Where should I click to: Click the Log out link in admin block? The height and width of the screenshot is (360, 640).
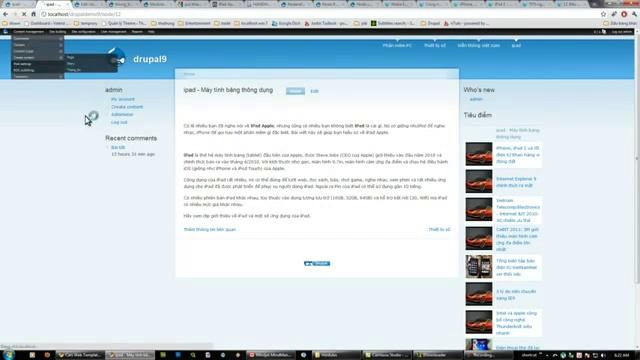[119, 122]
